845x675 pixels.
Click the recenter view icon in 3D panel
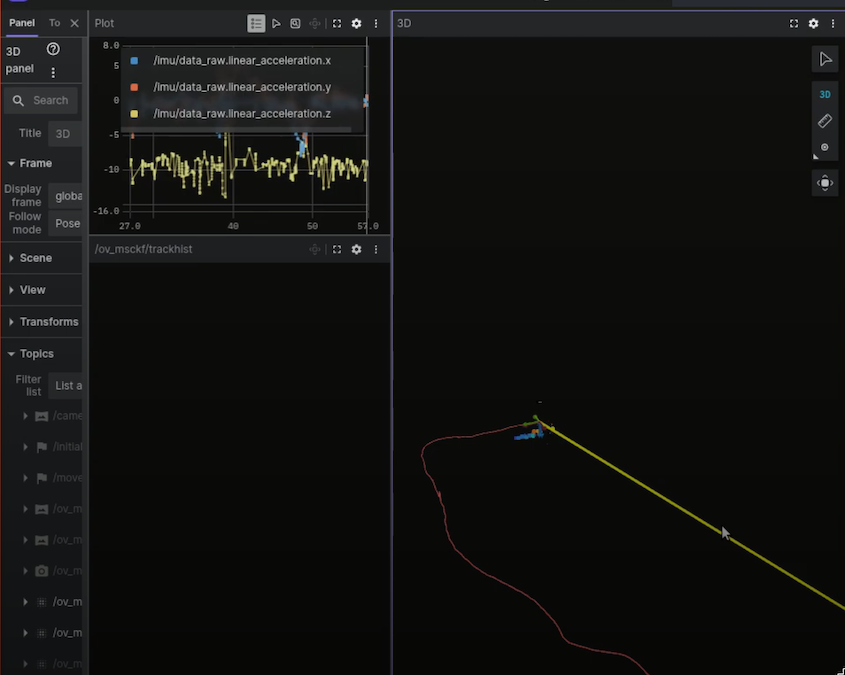coord(825,183)
